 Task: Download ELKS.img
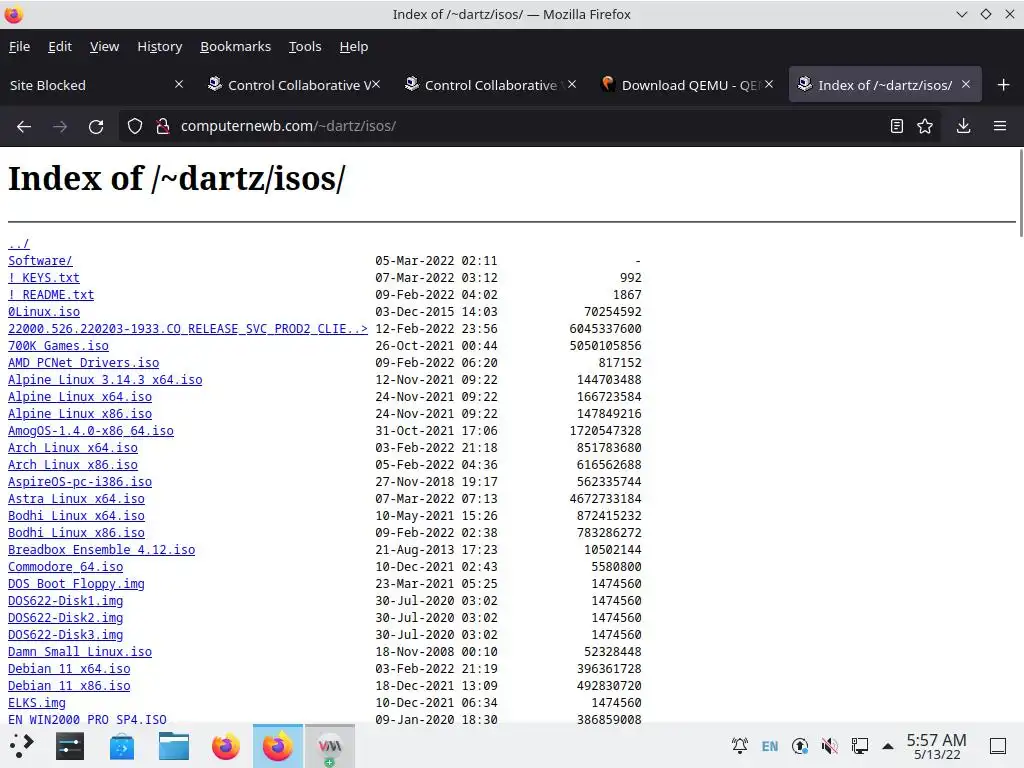coord(37,702)
